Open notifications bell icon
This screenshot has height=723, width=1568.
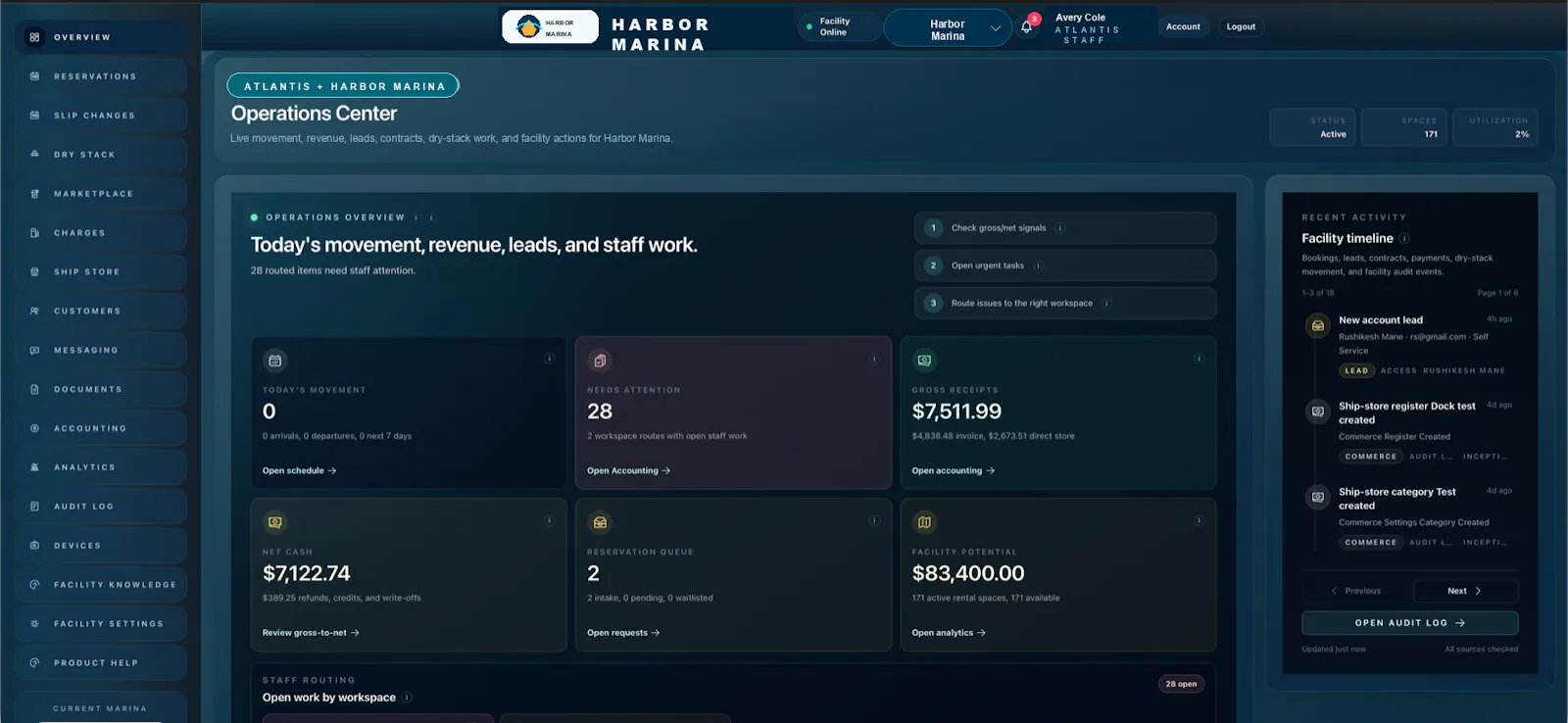[x=1027, y=27]
